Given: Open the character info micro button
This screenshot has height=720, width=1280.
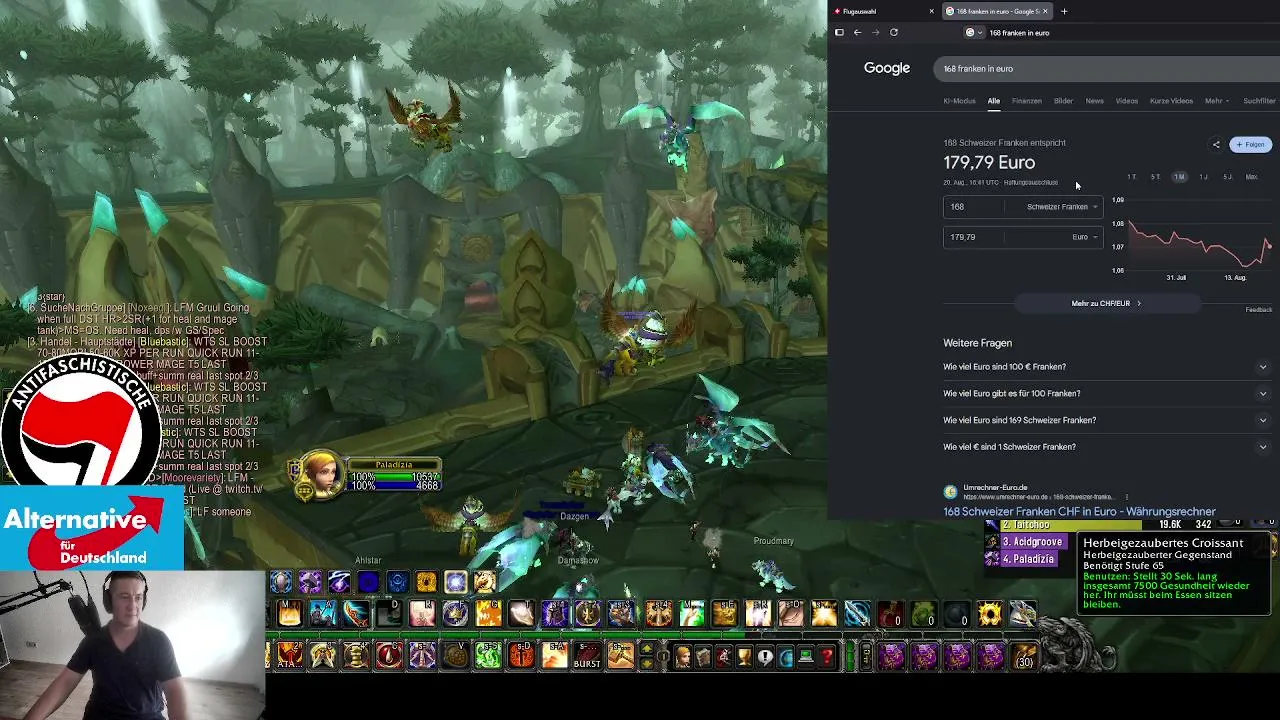Looking at the screenshot, I should point(683,657).
